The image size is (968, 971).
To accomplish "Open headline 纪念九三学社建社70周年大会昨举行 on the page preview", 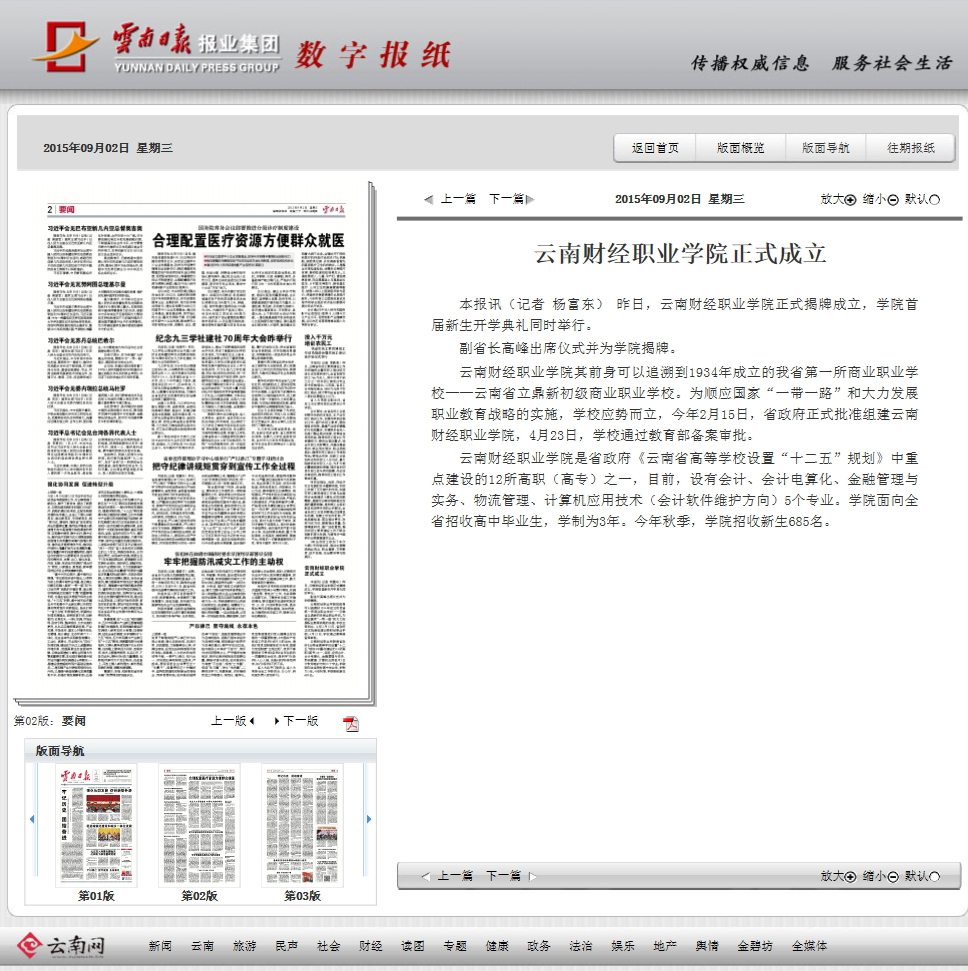I will point(224,339).
